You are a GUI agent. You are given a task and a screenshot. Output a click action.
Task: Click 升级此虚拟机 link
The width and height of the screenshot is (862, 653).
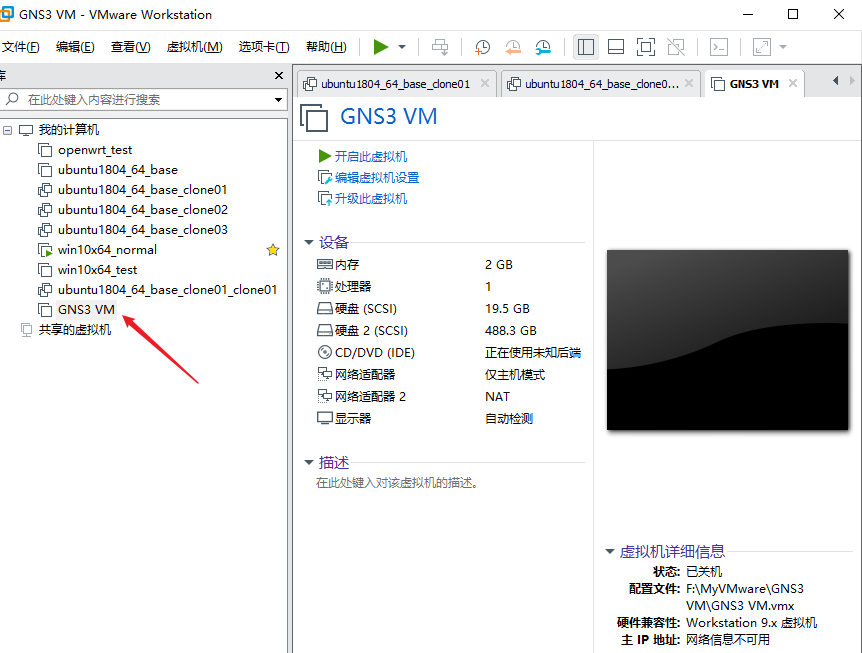click(371, 198)
